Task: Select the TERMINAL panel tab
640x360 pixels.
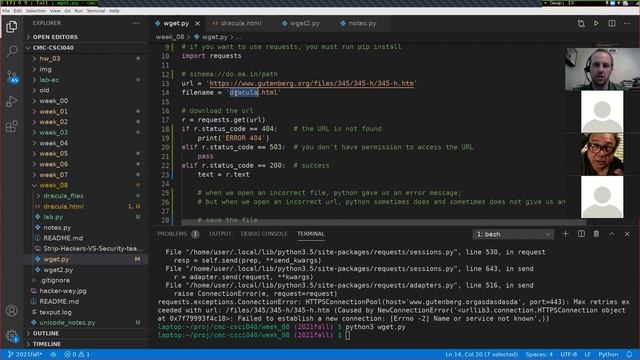Action: (311, 234)
